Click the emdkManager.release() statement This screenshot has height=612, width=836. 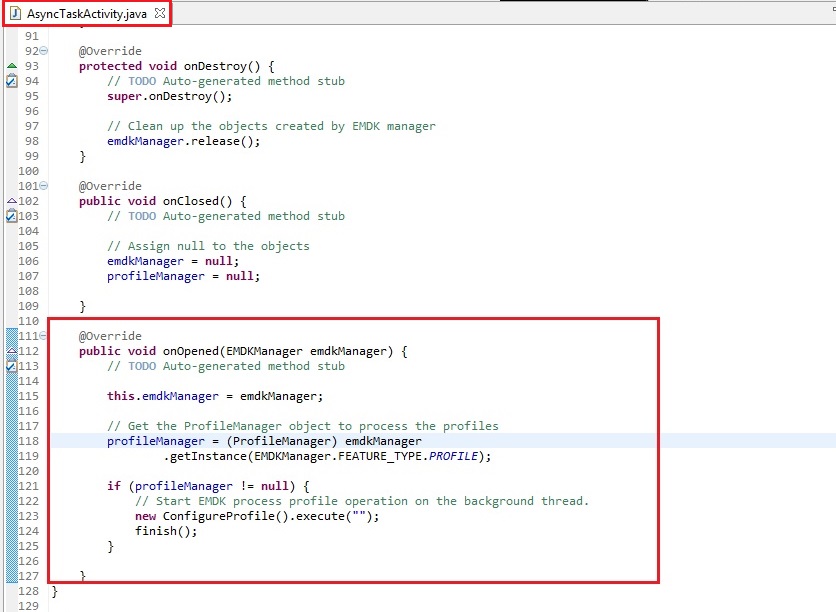tap(183, 141)
